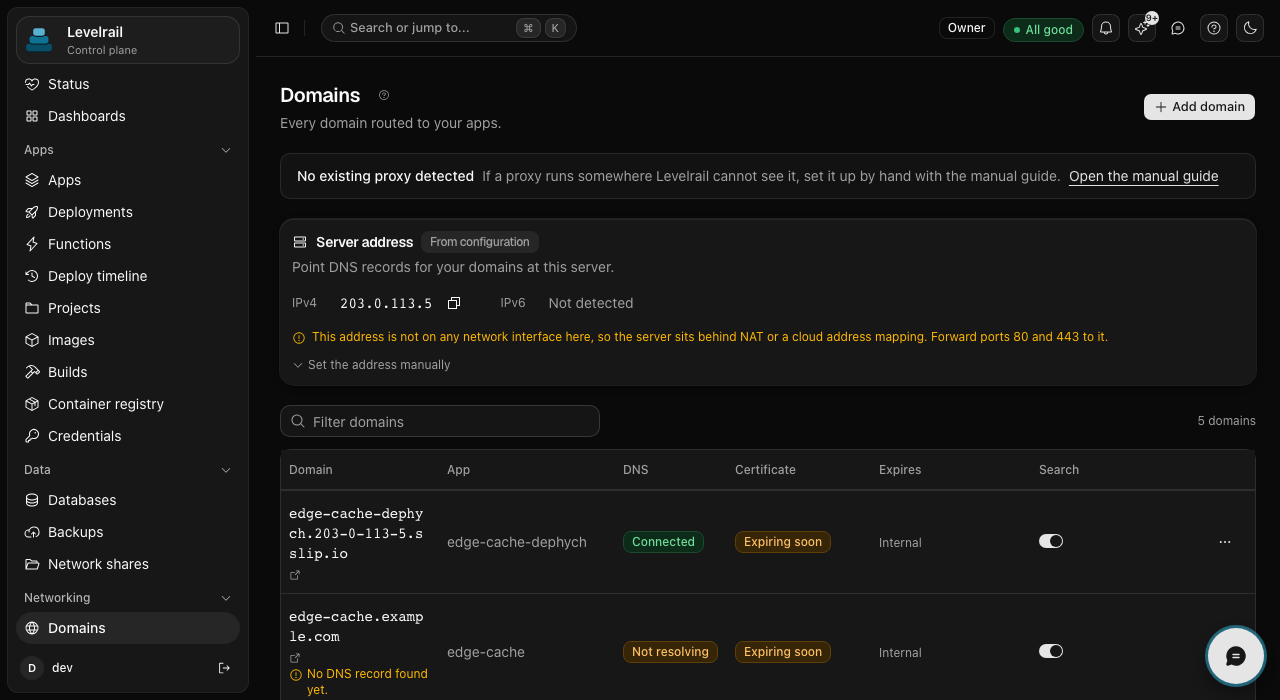Image resolution: width=1280 pixels, height=700 pixels.
Task: Open Deploy timeline in sidebar
Action: pyautogui.click(x=128, y=276)
